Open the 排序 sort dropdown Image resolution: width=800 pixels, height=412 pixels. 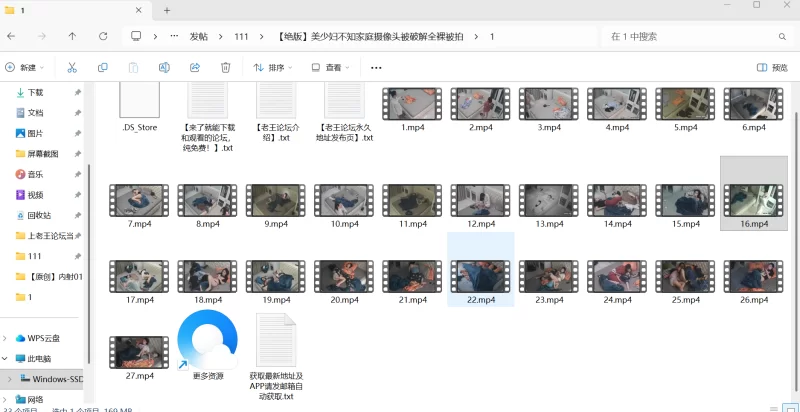pos(272,68)
